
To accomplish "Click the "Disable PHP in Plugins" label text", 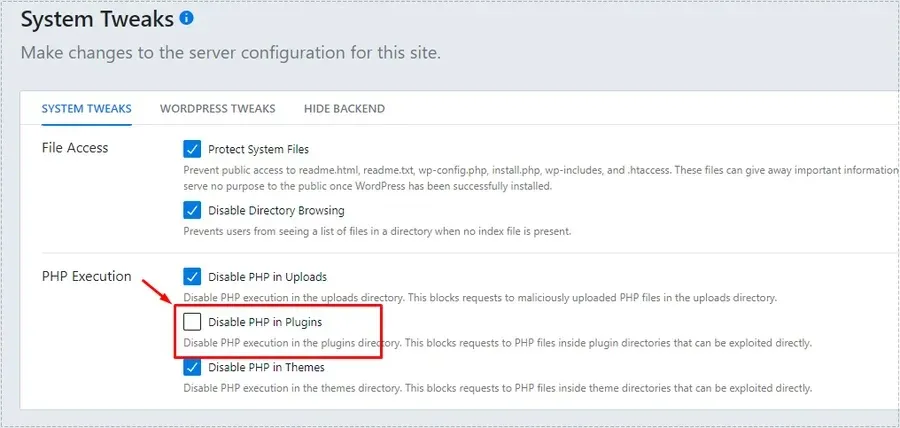I will click(265, 323).
